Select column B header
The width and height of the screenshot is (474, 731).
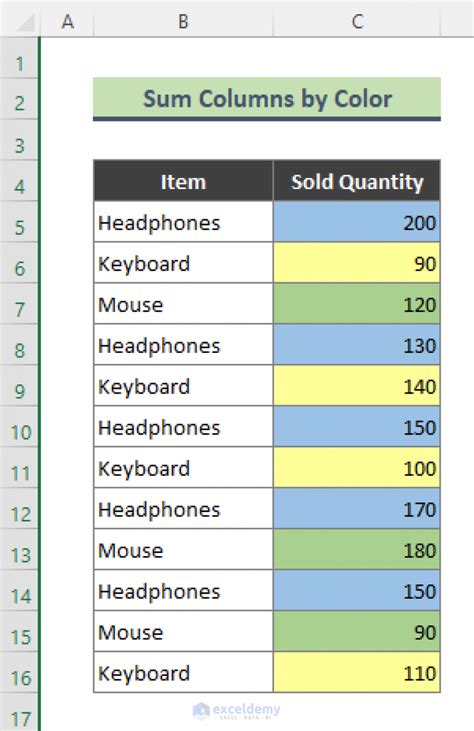[x=183, y=21]
